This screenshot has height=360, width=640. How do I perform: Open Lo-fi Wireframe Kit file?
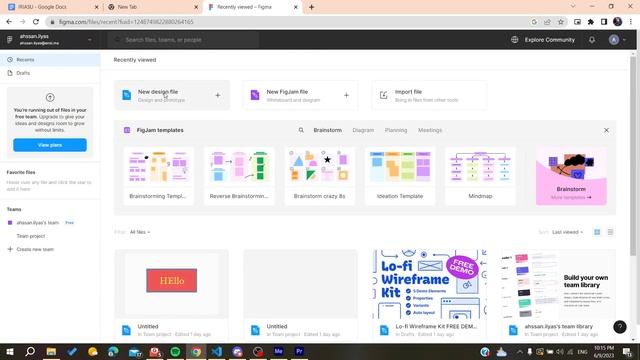click(x=429, y=294)
